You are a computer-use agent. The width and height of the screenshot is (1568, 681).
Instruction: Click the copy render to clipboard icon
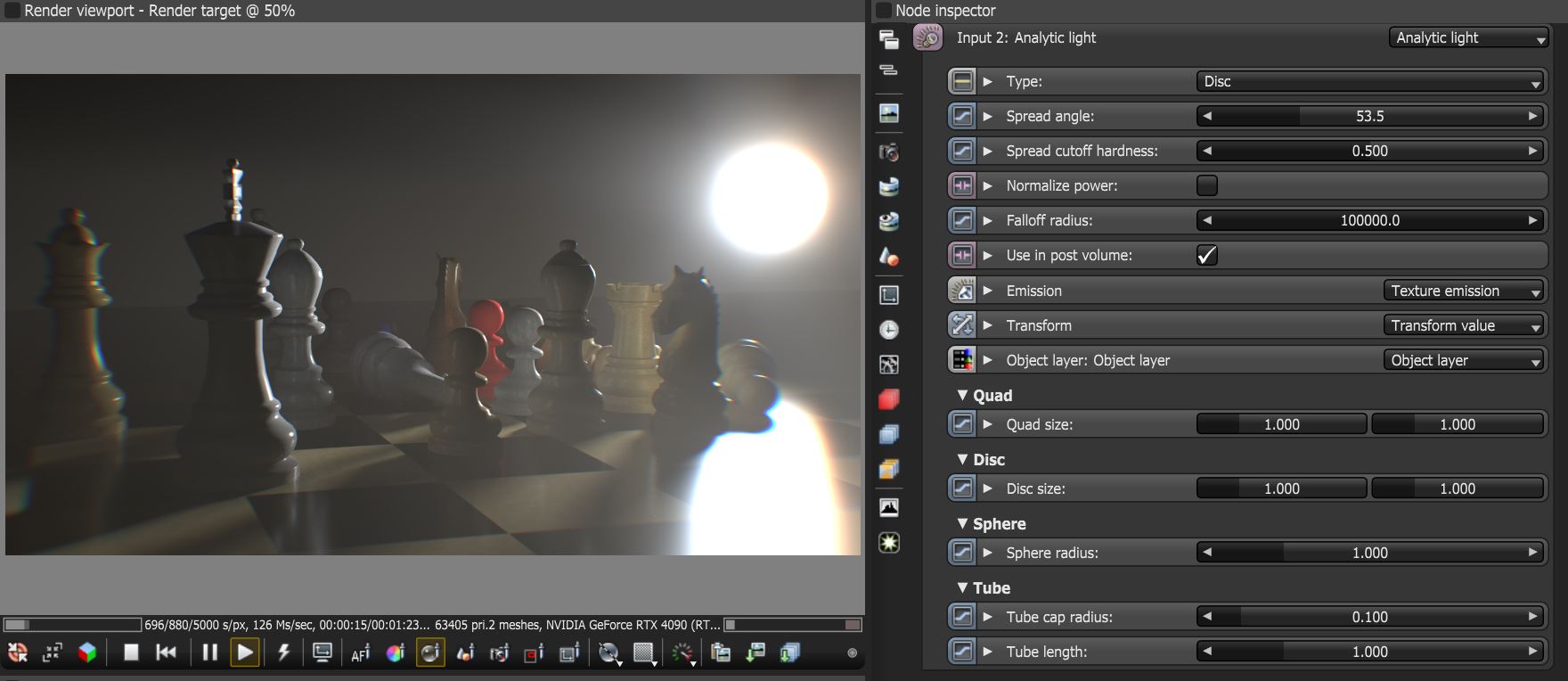pos(721,653)
